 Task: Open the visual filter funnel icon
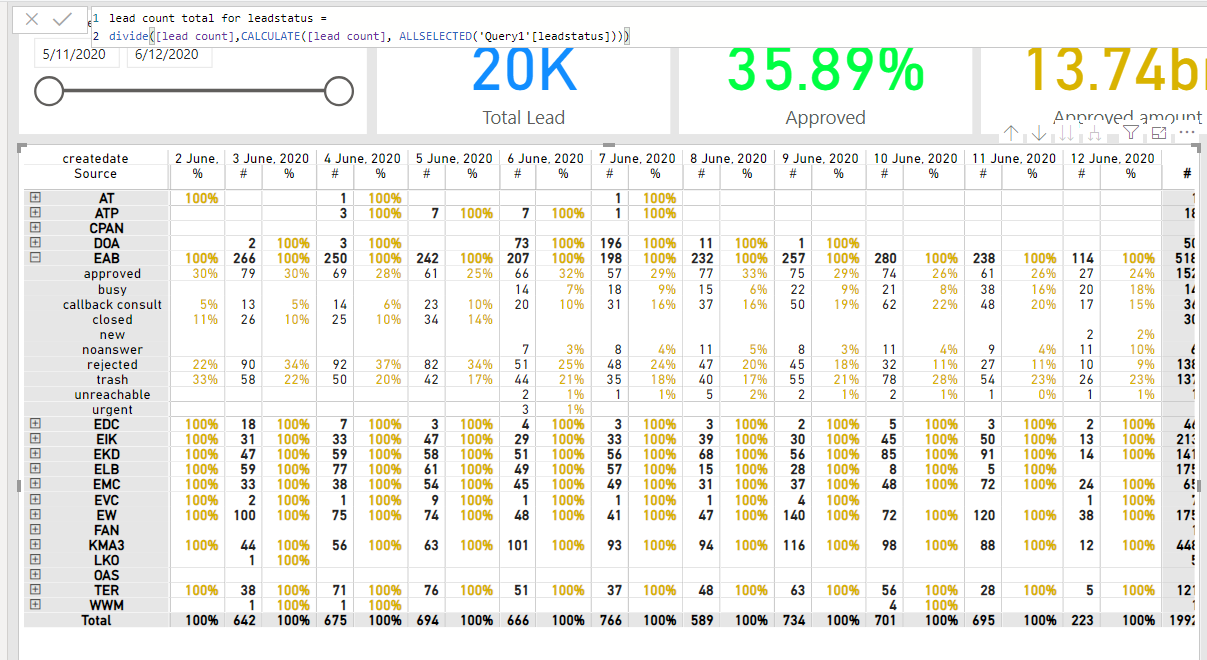click(x=1131, y=133)
